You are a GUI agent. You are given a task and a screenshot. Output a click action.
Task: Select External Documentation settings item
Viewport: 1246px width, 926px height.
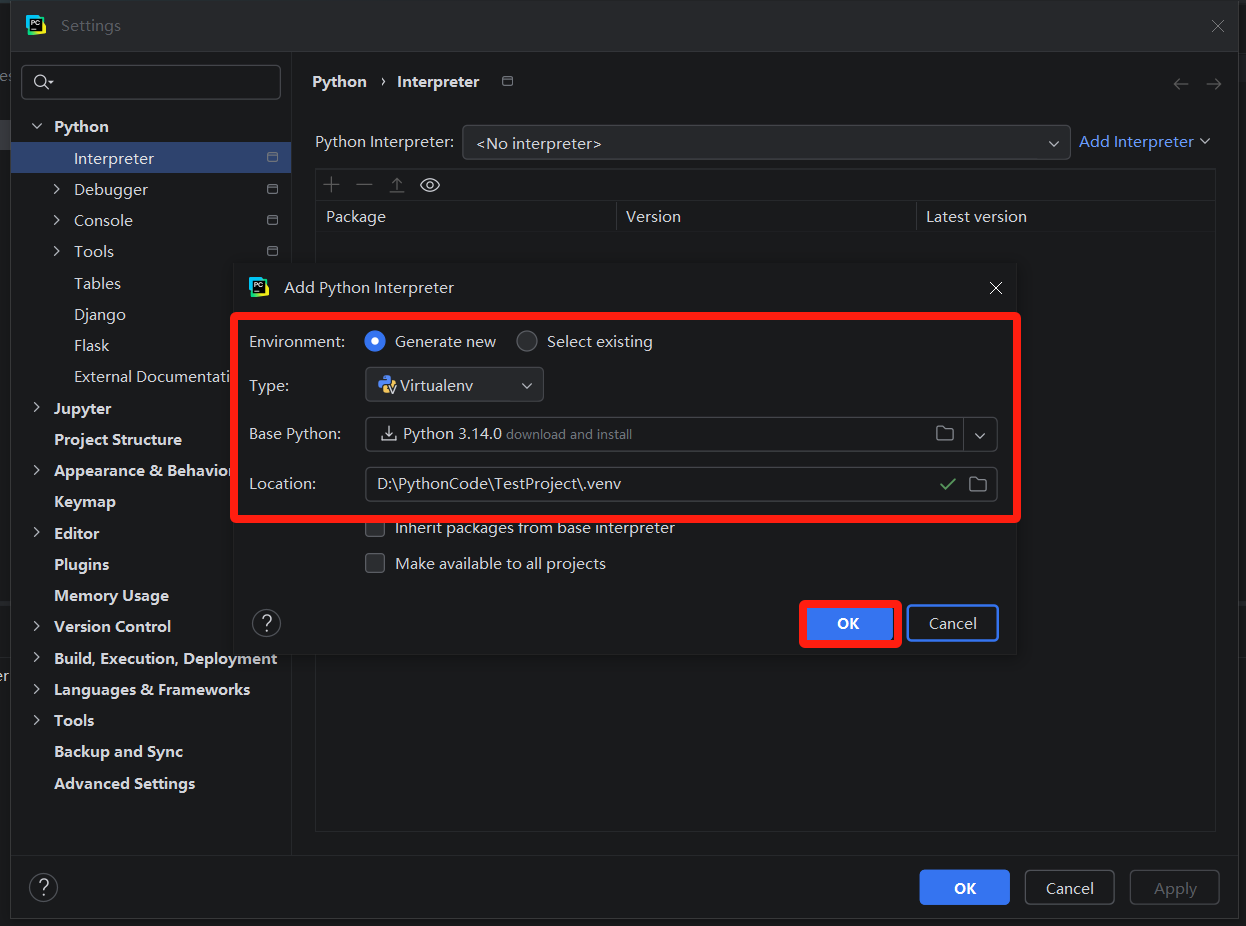coord(151,376)
